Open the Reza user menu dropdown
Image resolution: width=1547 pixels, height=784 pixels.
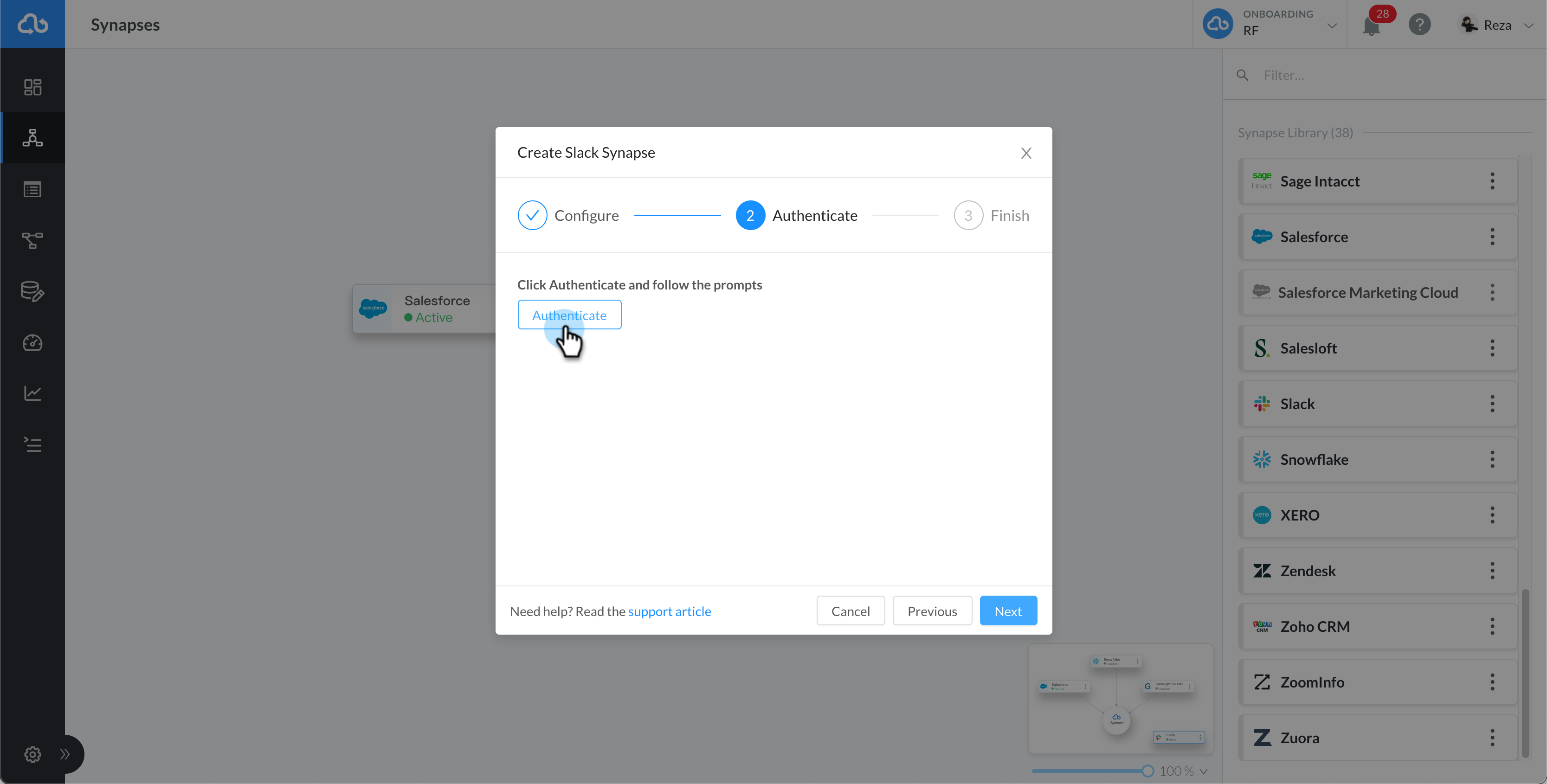tap(1496, 25)
